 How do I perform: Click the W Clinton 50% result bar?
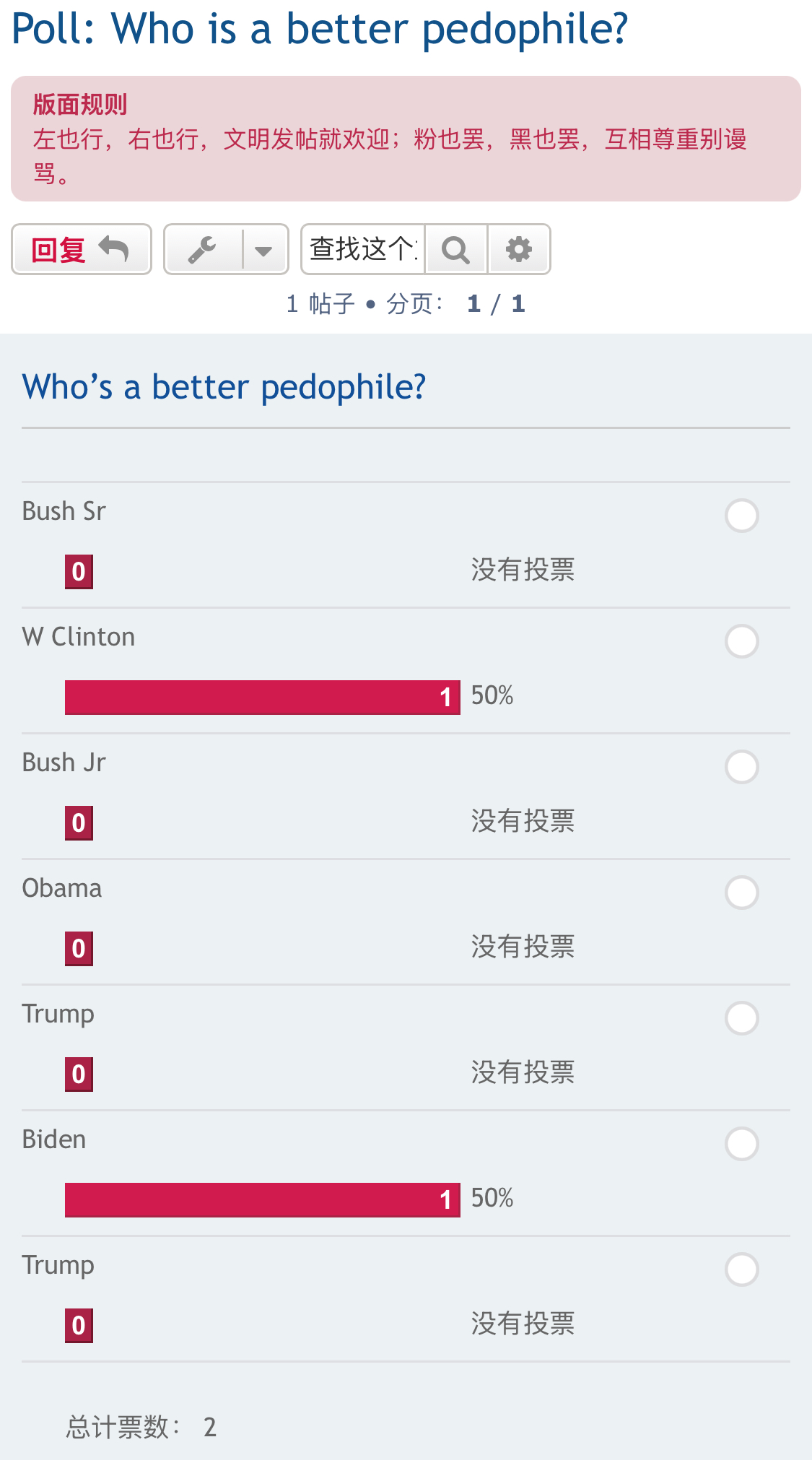[262, 697]
